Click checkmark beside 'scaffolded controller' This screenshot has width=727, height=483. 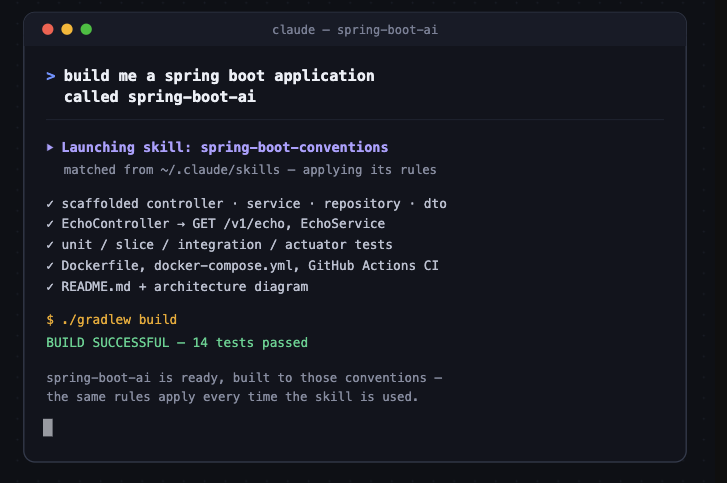pyautogui.click(x=50, y=204)
